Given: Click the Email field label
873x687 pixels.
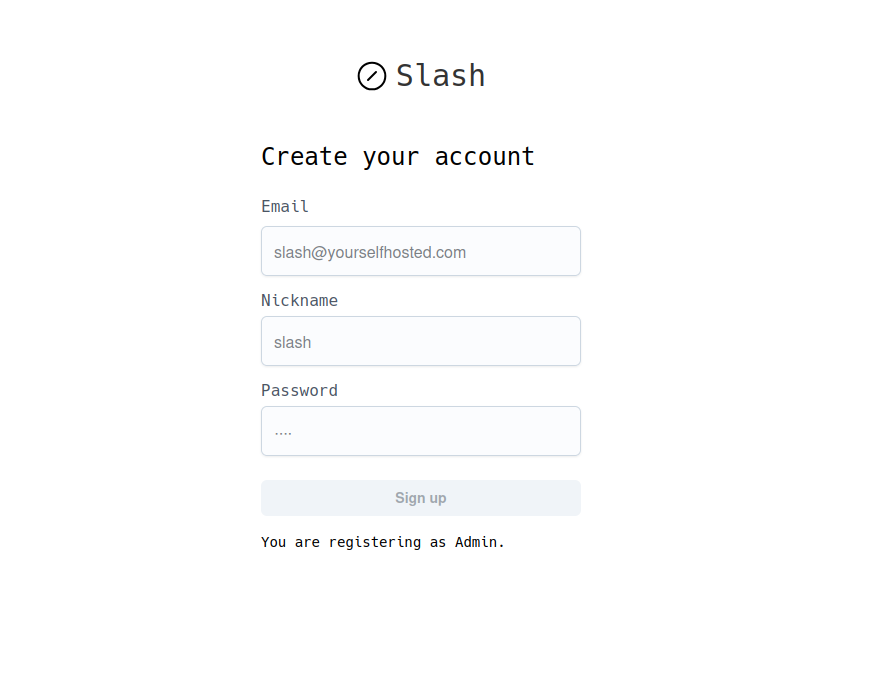Looking at the screenshot, I should tap(285, 207).
